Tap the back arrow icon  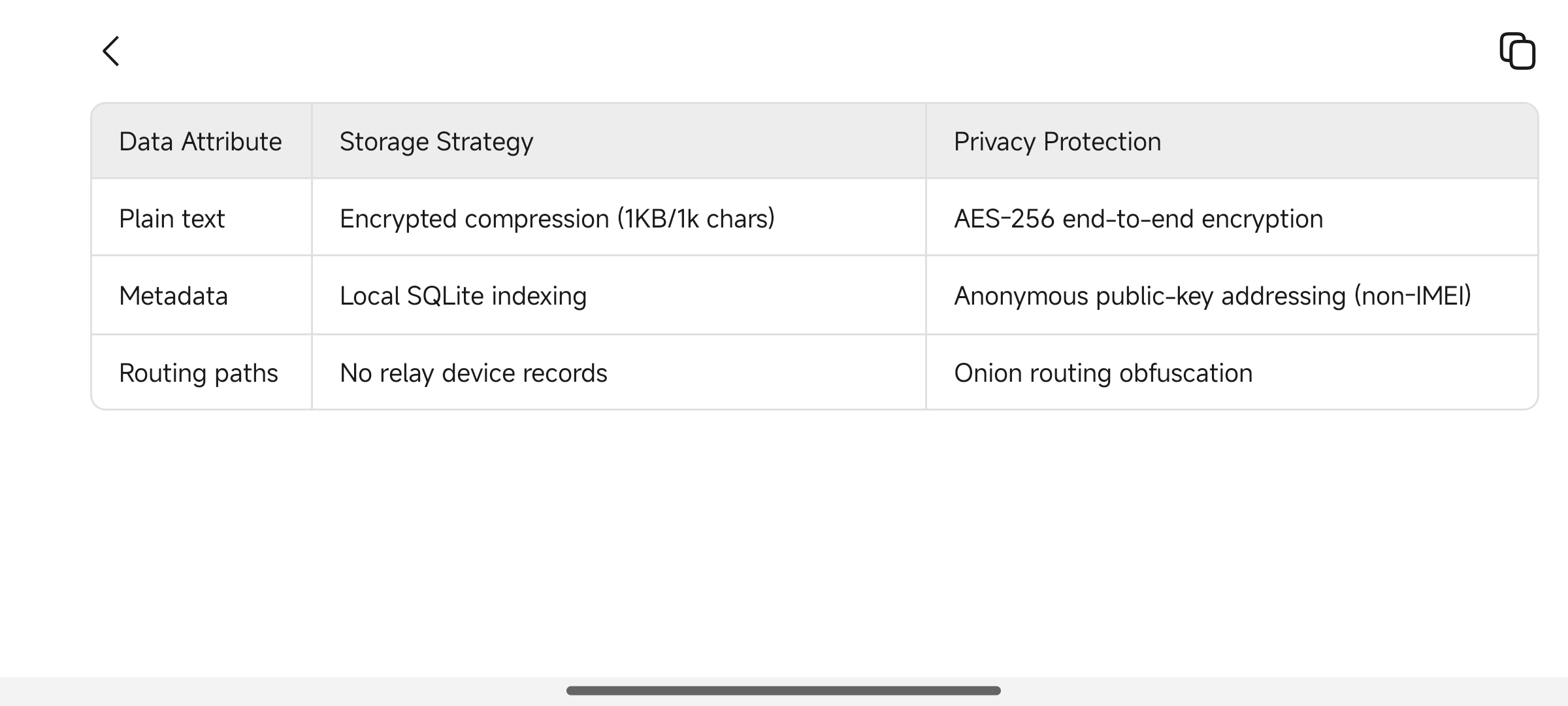coord(111,51)
